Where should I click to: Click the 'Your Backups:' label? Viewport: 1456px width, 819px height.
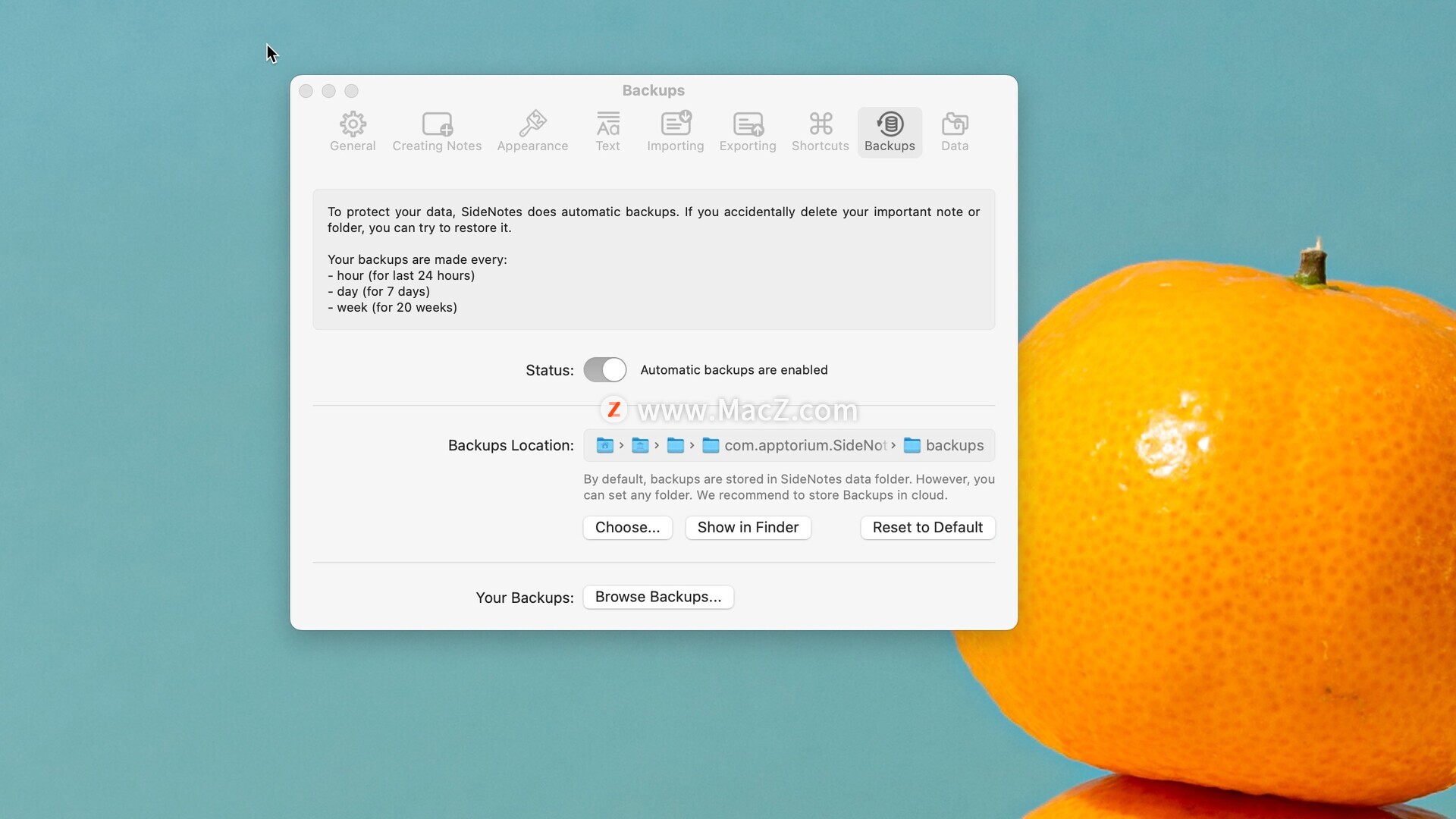[x=525, y=598]
